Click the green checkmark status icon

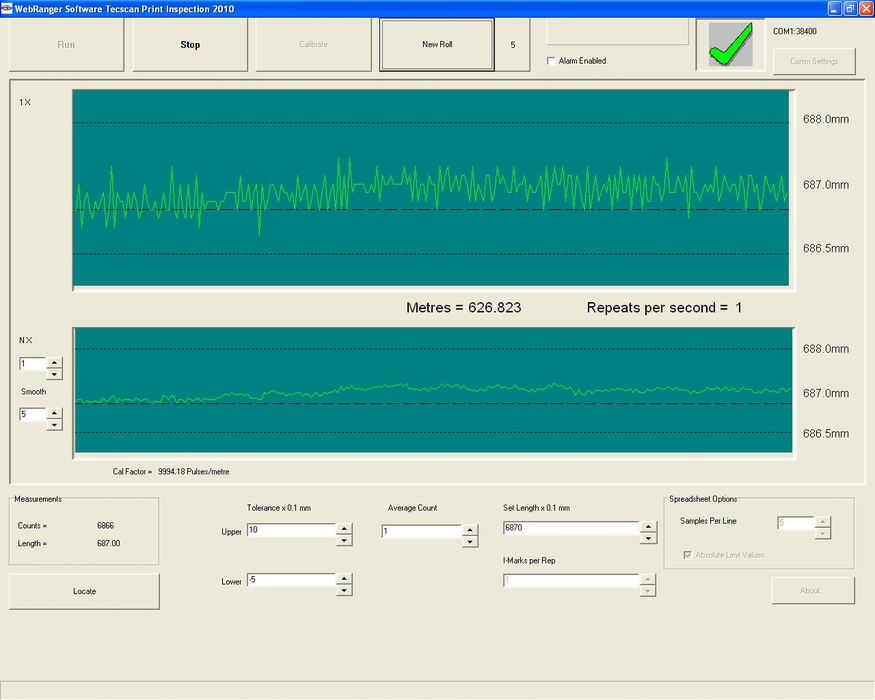729,44
